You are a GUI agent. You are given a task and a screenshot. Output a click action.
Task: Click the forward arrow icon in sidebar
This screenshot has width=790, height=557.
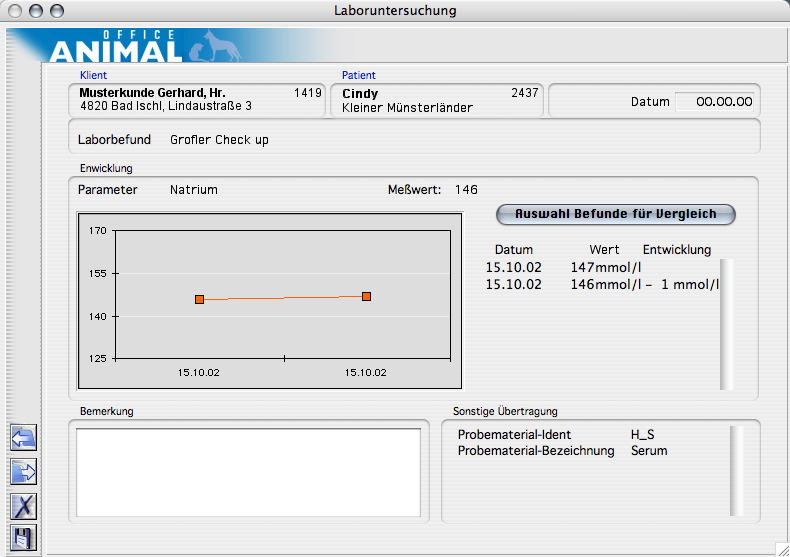tap(23, 472)
